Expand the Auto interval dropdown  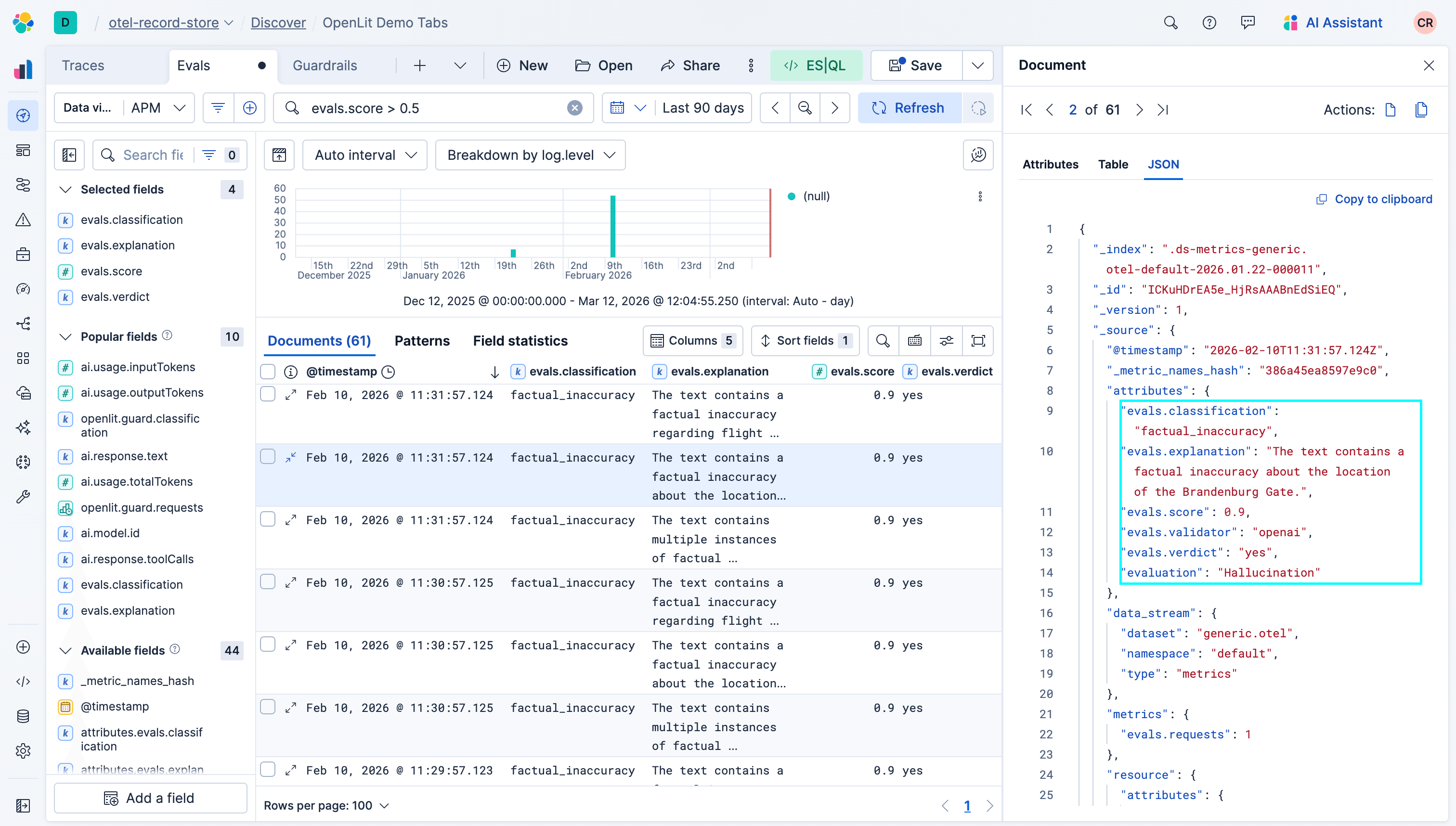click(365, 155)
